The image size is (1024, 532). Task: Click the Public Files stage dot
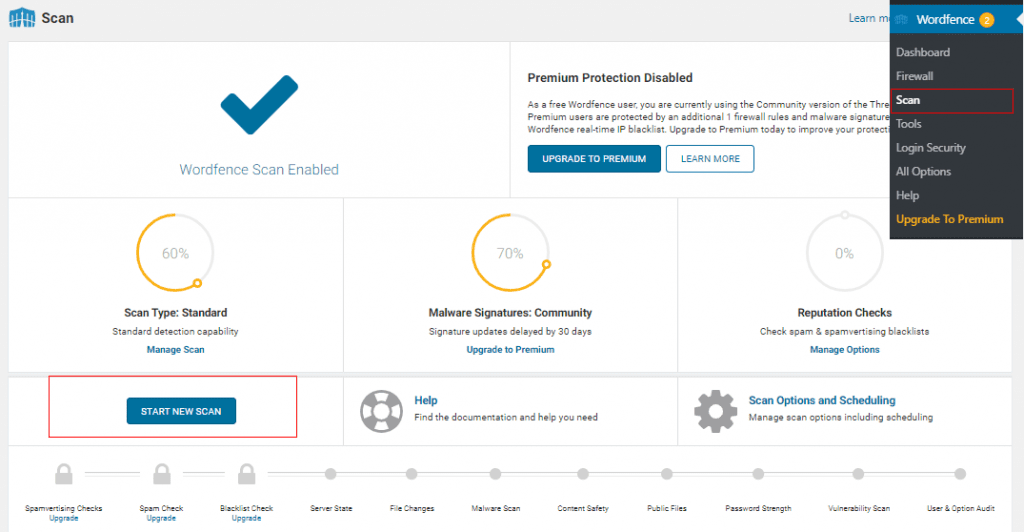(667, 474)
